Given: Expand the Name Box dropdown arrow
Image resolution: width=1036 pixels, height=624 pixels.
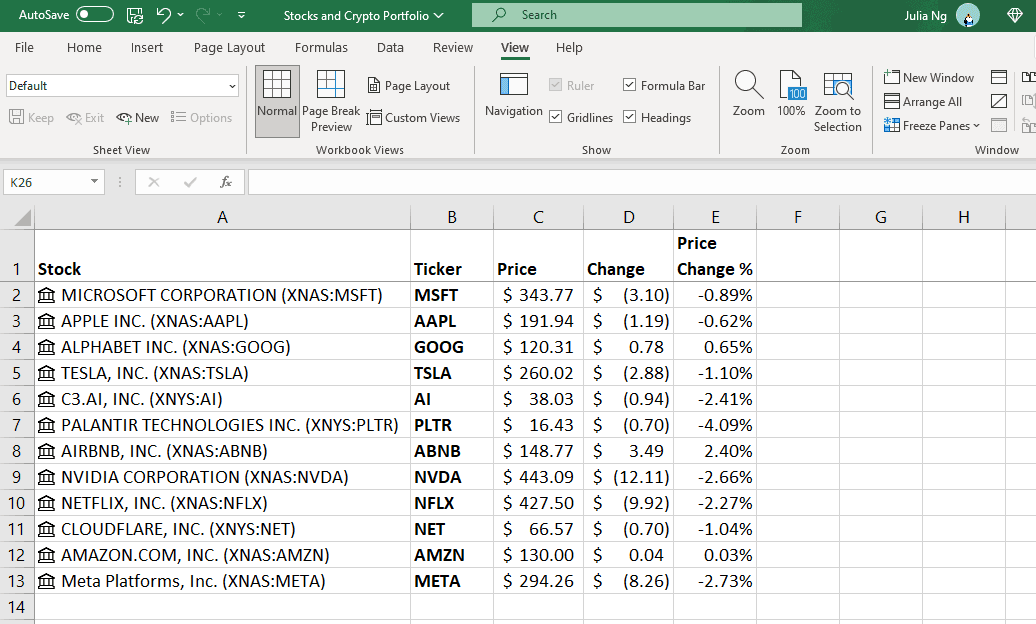Looking at the screenshot, I should (95, 182).
